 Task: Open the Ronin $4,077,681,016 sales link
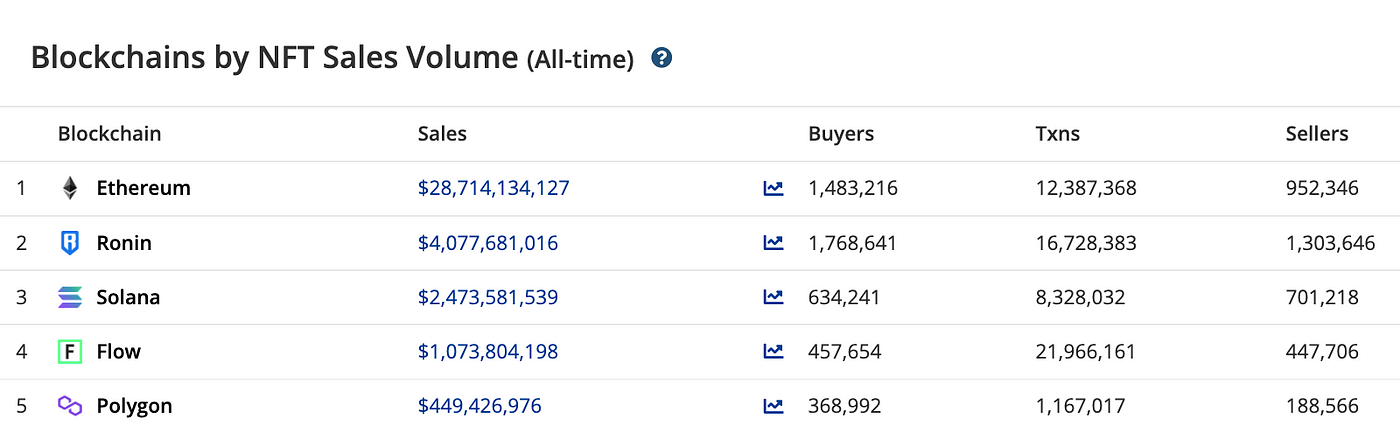click(488, 243)
